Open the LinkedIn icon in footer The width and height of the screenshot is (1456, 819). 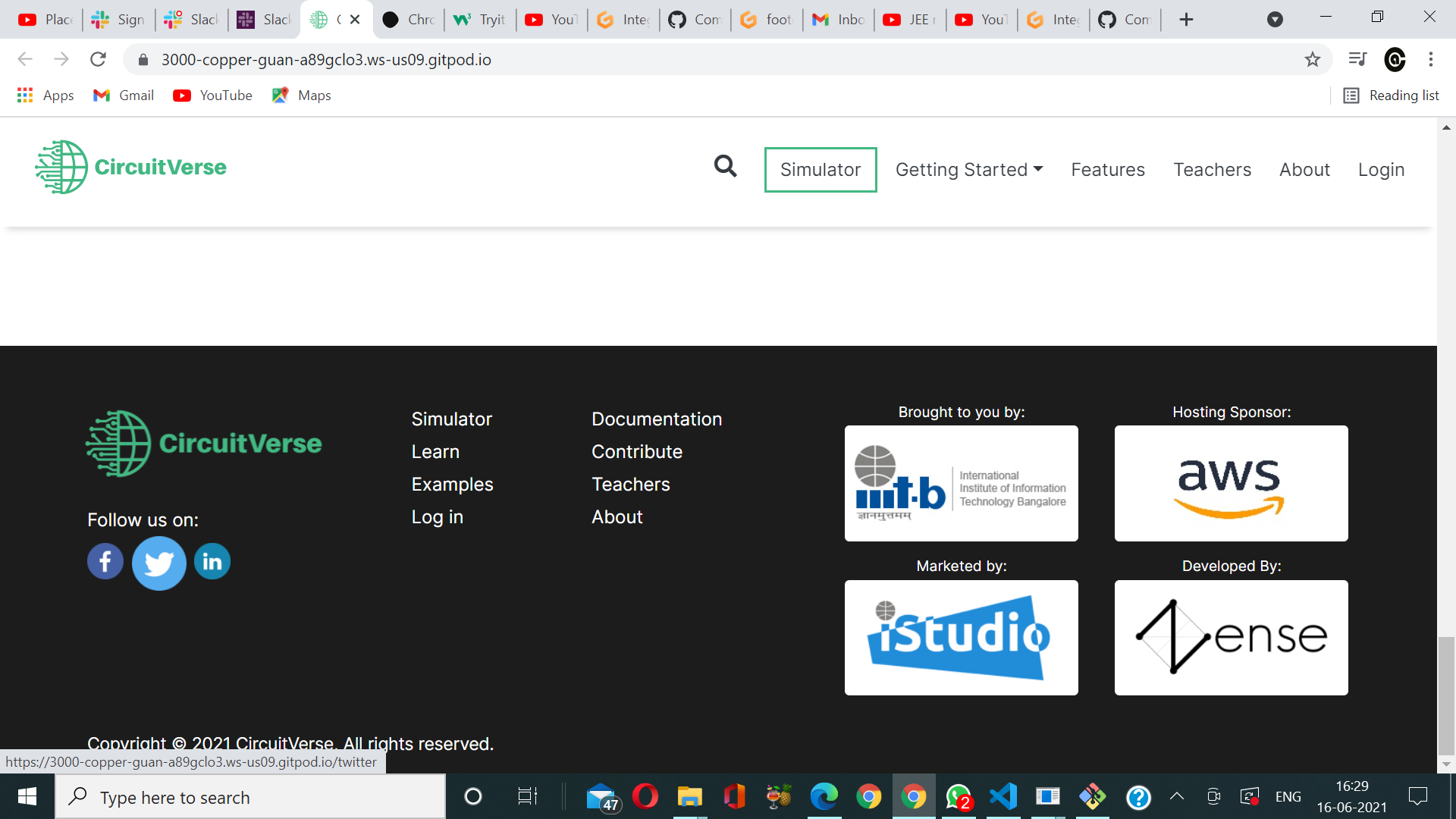pos(212,562)
